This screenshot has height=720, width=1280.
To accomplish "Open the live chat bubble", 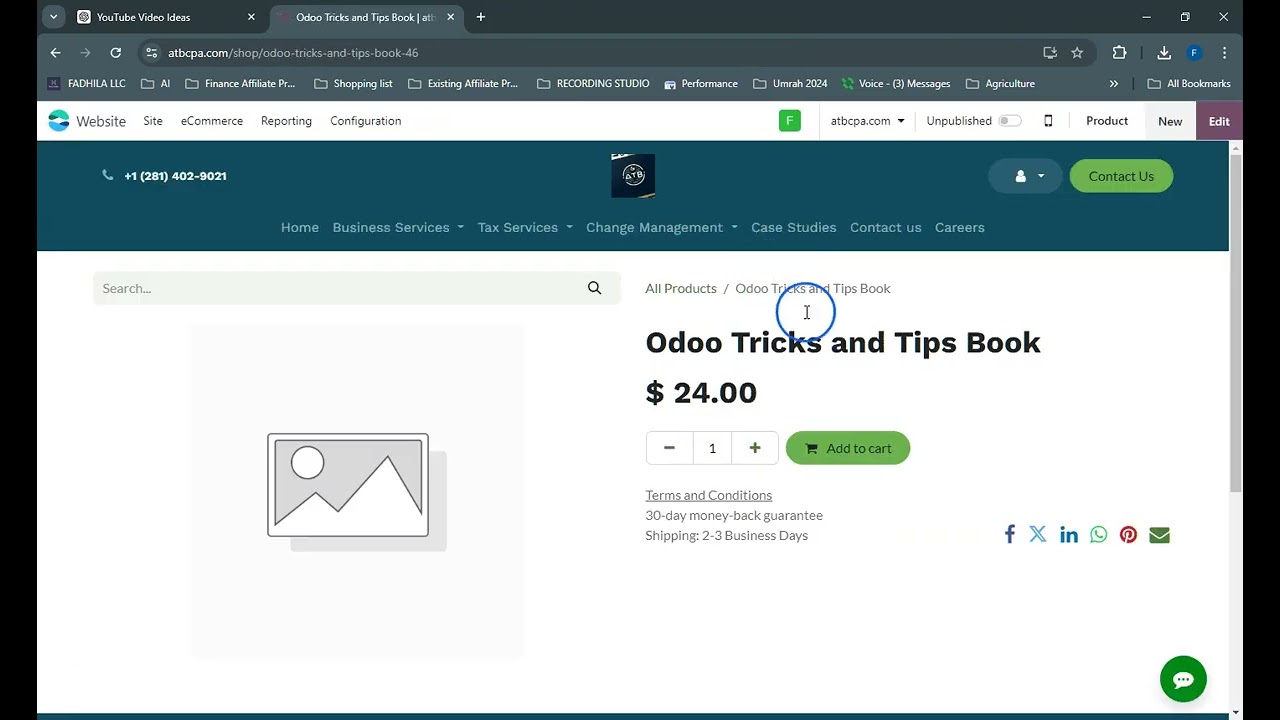I will coord(1183,680).
